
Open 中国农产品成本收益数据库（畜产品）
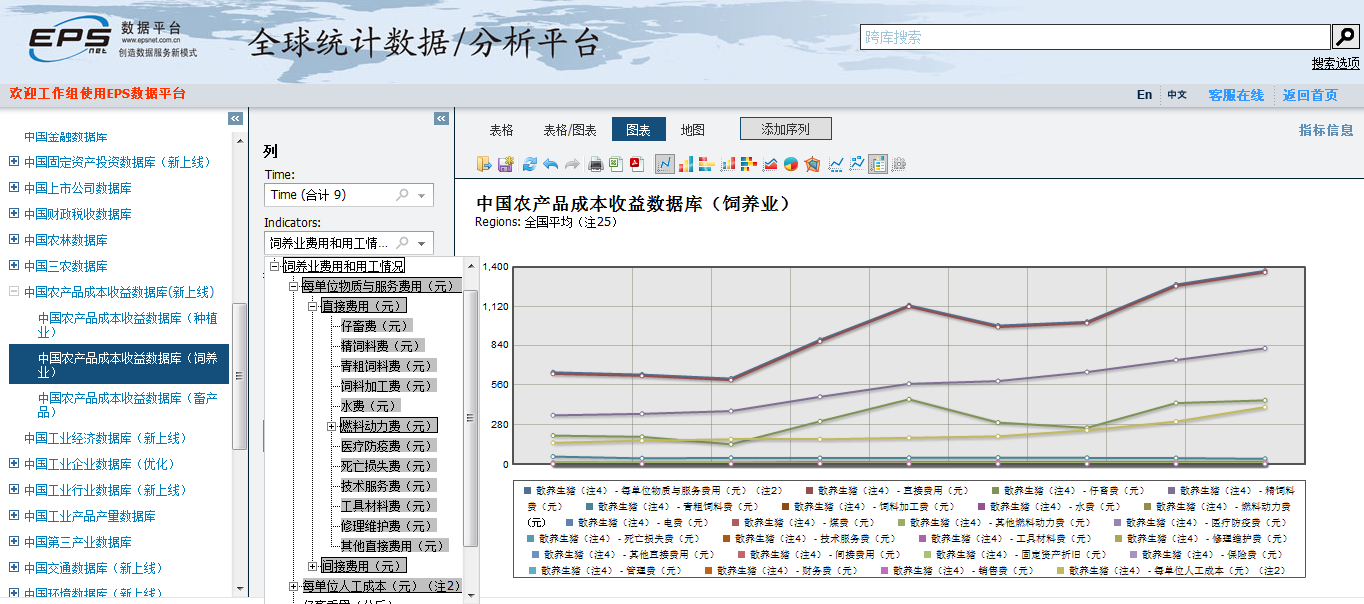pyautogui.click(x=127, y=405)
